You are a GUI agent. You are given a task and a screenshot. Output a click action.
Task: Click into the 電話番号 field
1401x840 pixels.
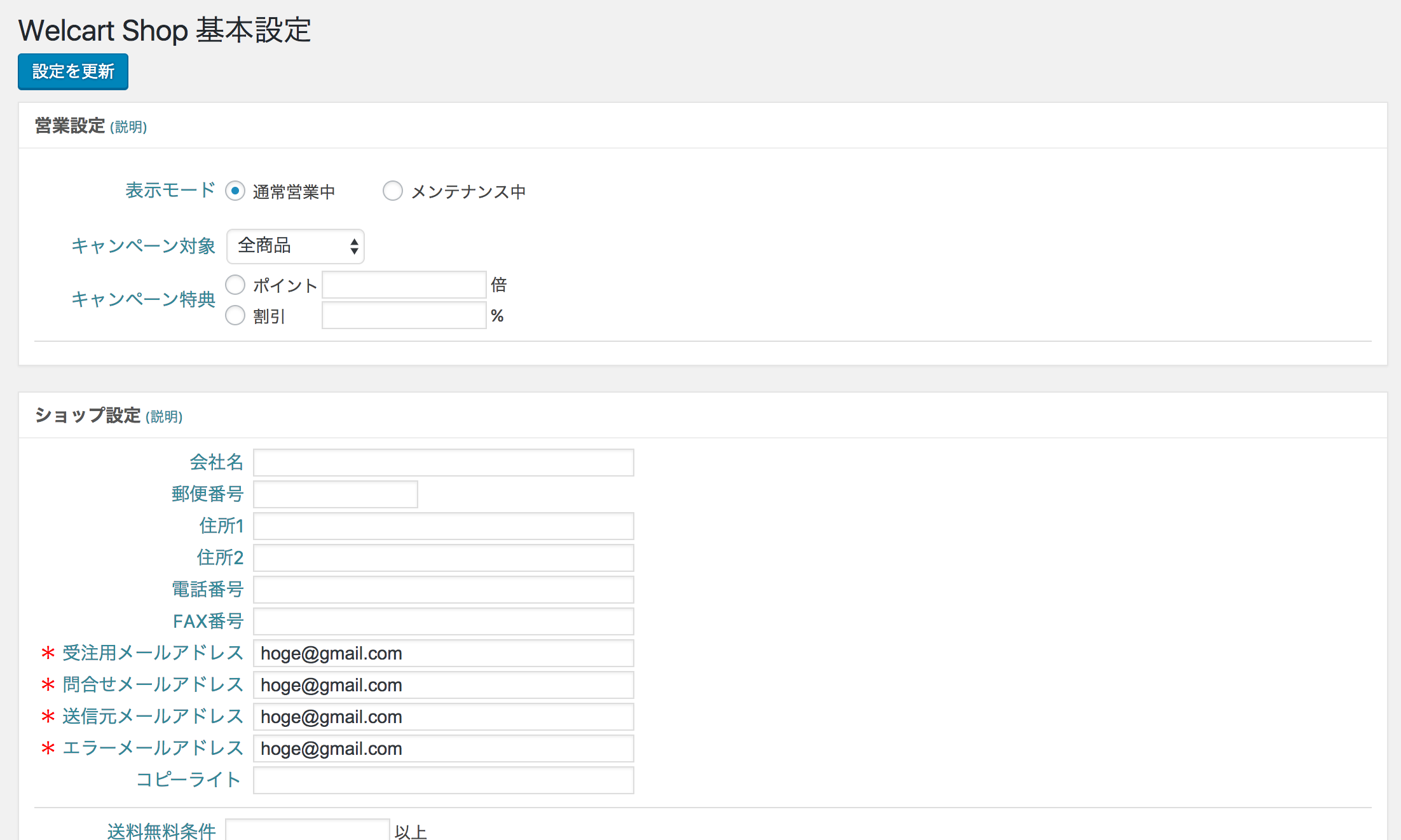[x=444, y=590]
